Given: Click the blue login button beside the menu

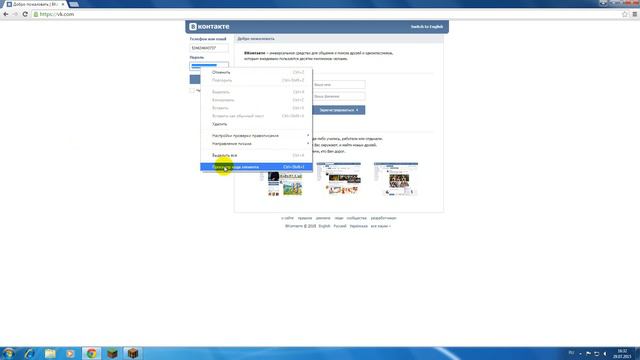Looking at the screenshot, I should point(195,79).
